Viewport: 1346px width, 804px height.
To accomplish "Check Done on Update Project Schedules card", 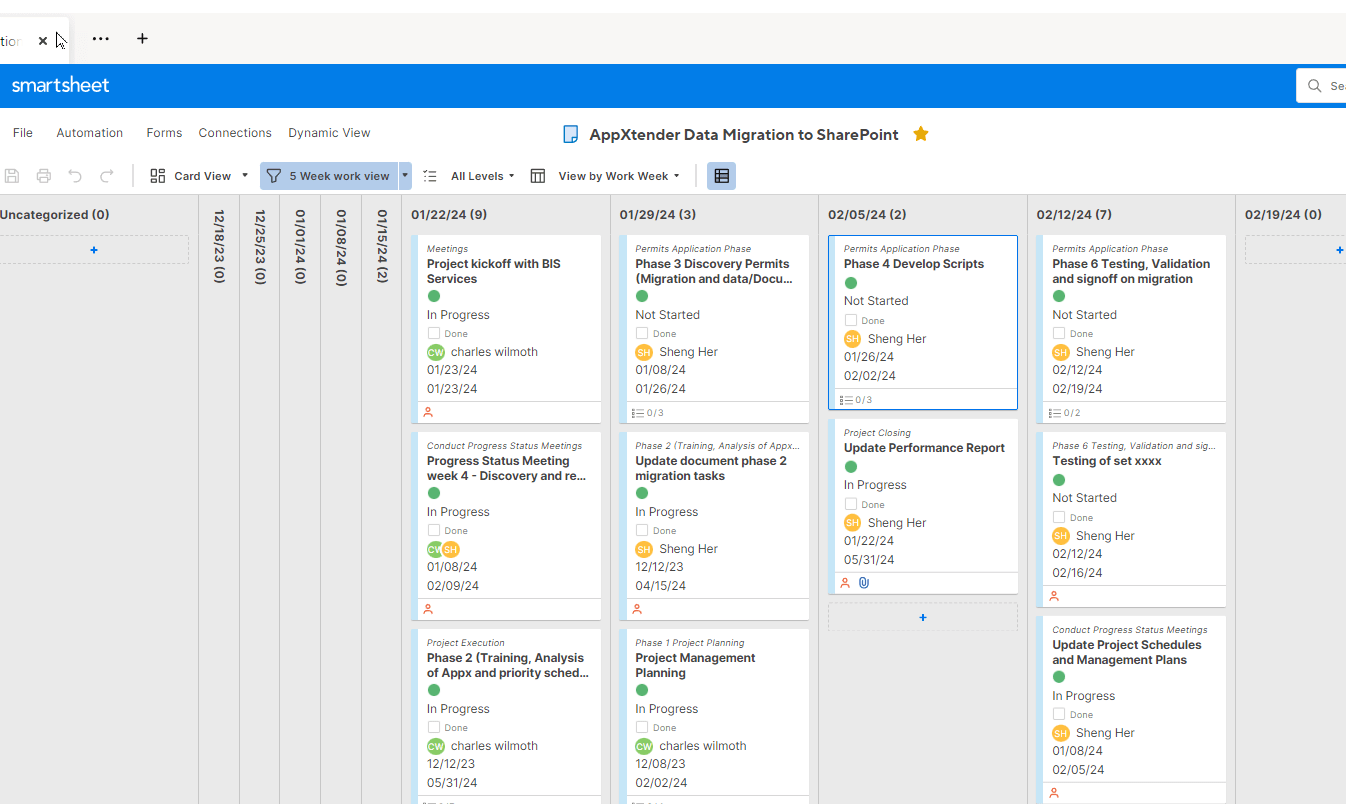I will [1059, 715].
